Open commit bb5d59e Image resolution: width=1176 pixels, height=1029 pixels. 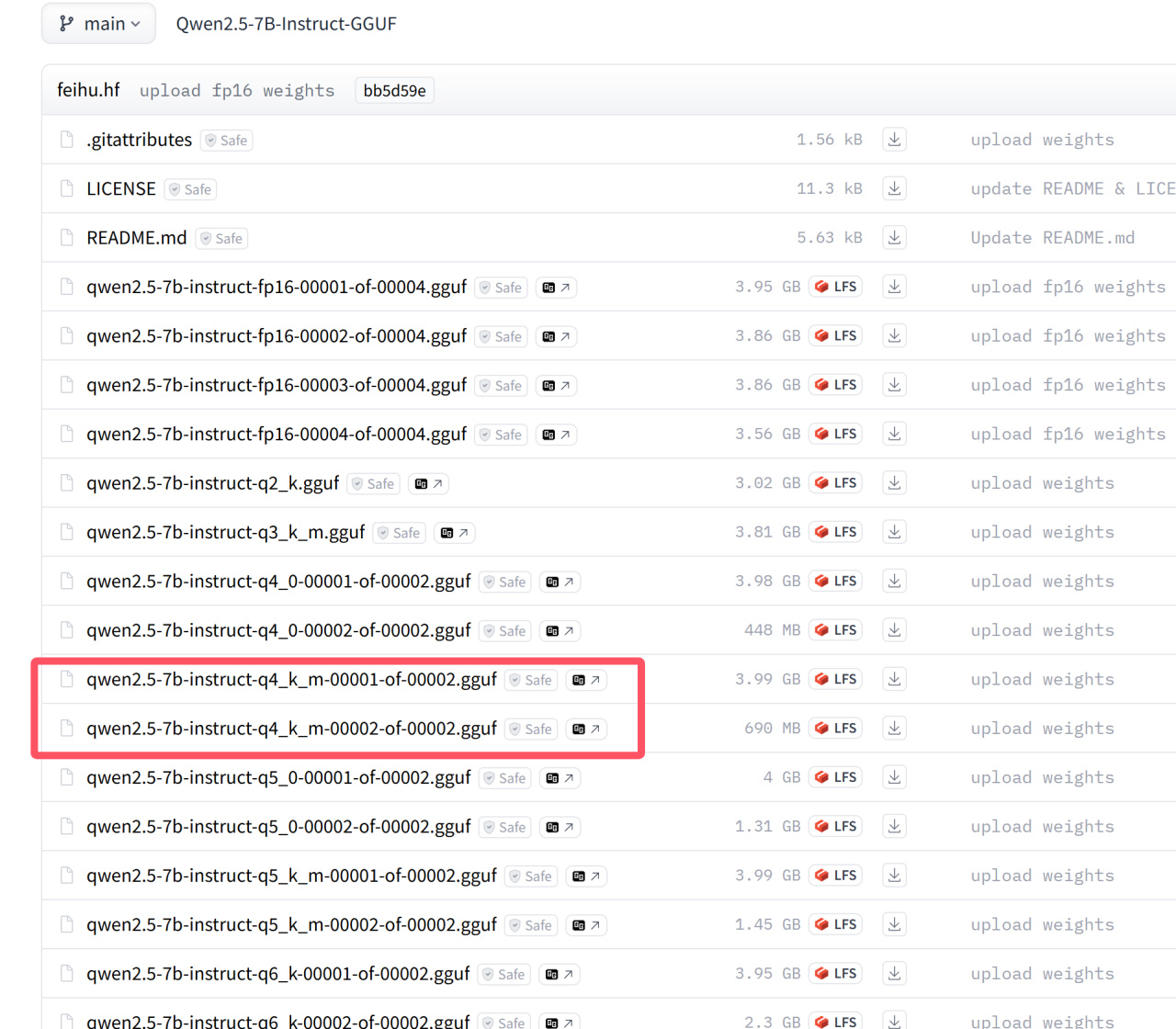pyautogui.click(x=394, y=90)
